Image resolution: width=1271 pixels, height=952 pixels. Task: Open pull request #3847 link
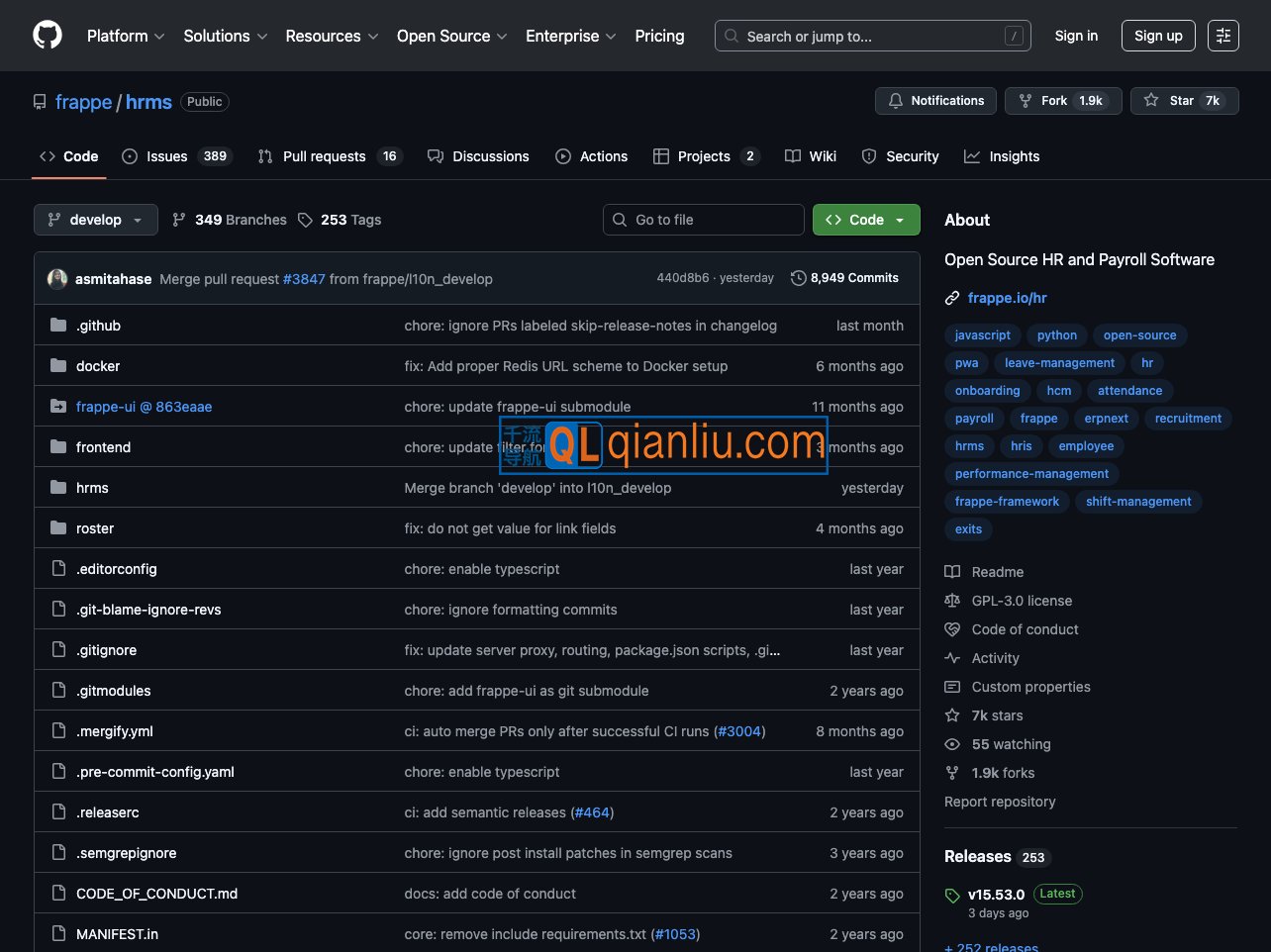pyautogui.click(x=304, y=279)
